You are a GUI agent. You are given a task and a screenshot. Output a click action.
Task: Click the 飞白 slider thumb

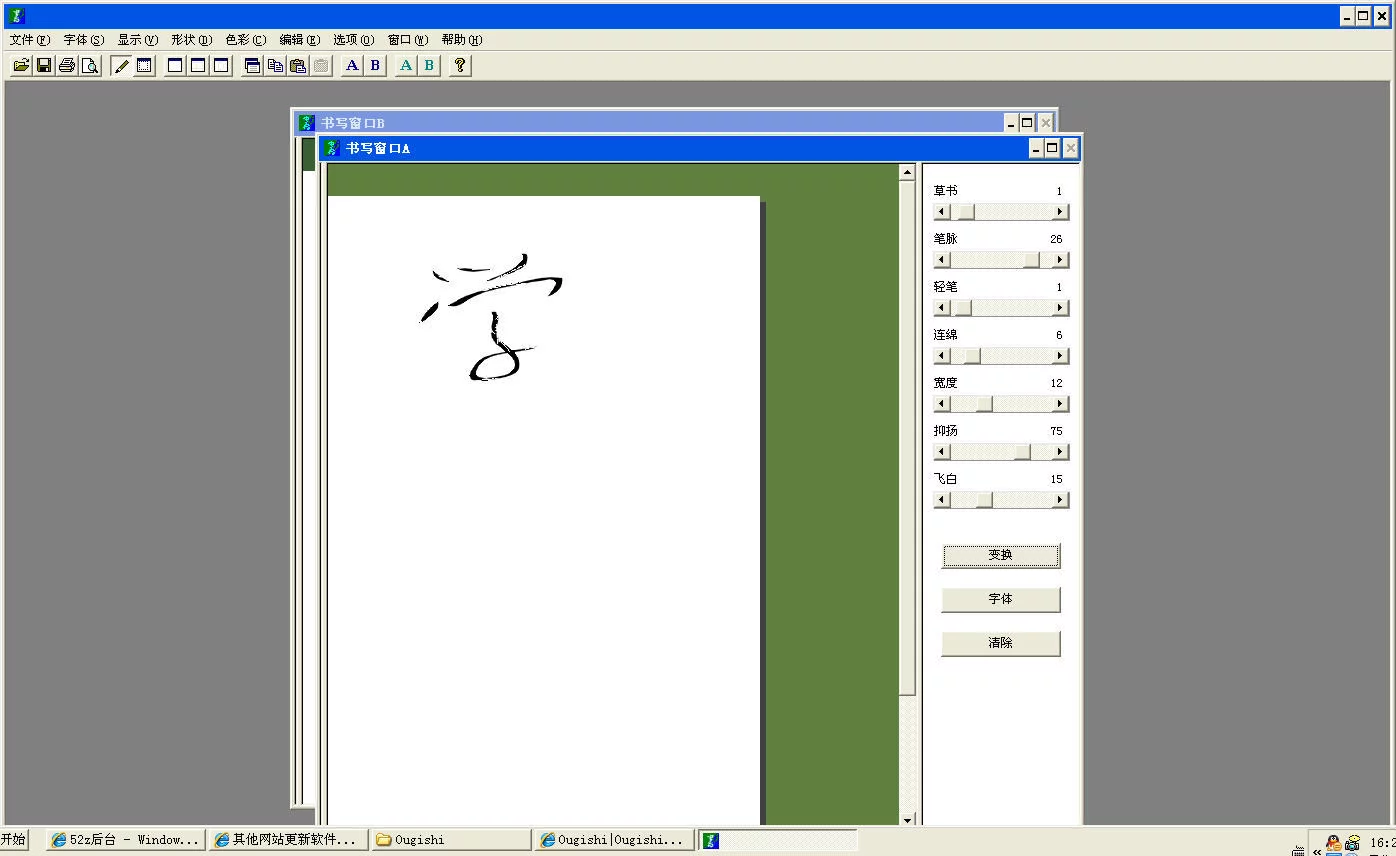(x=984, y=500)
